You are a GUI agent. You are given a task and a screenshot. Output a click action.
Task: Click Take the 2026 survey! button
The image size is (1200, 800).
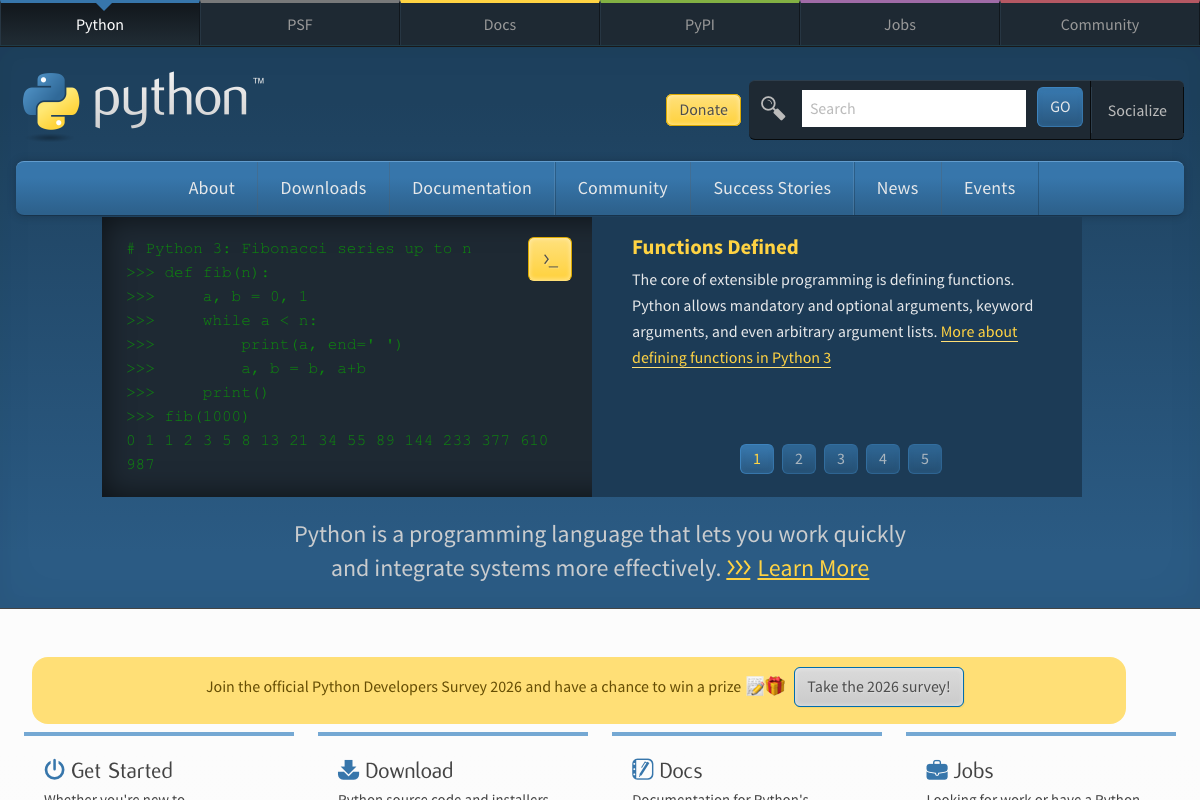879,687
